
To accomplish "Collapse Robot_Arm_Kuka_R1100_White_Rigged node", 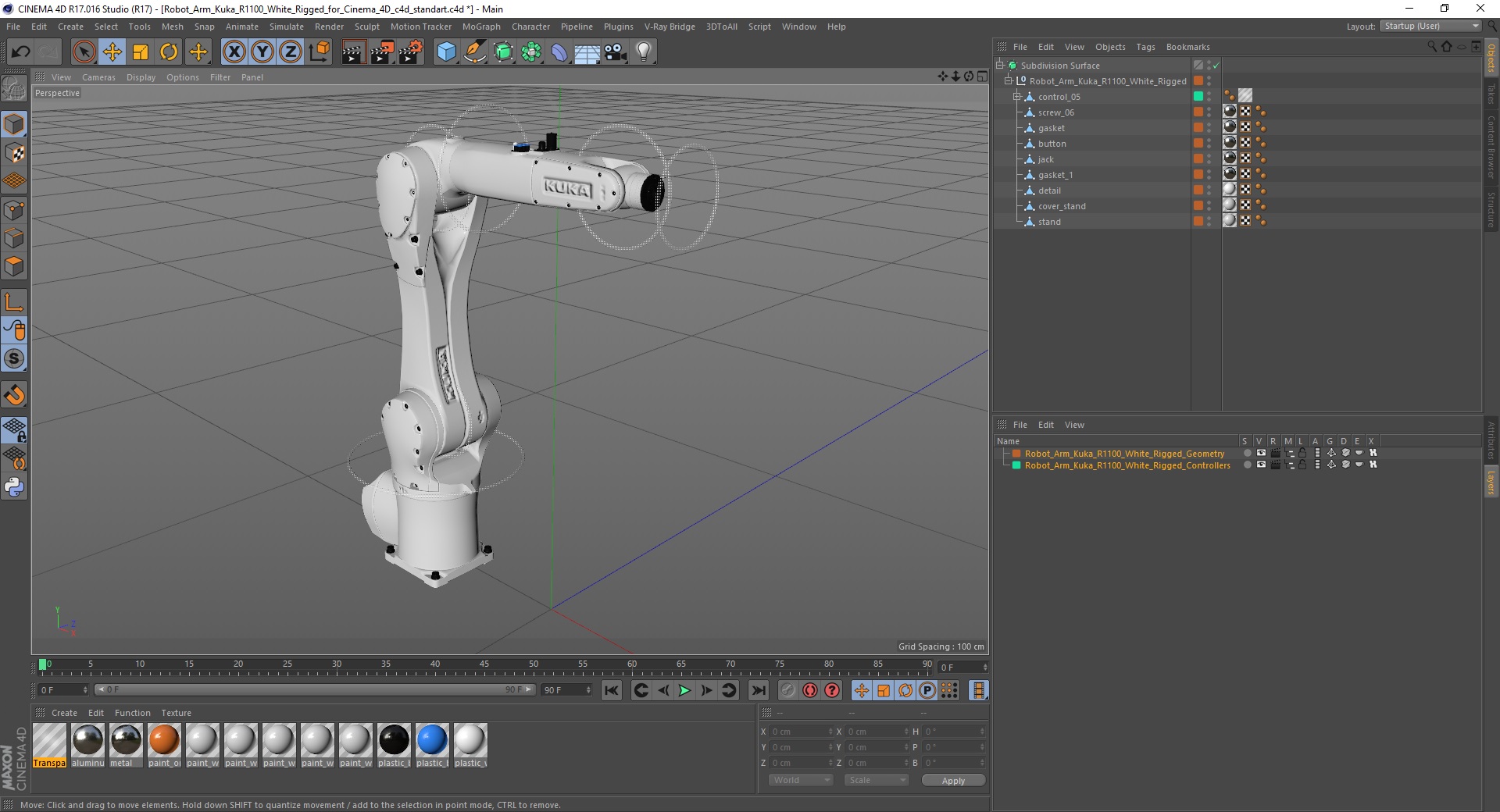I will pos(1008,81).
